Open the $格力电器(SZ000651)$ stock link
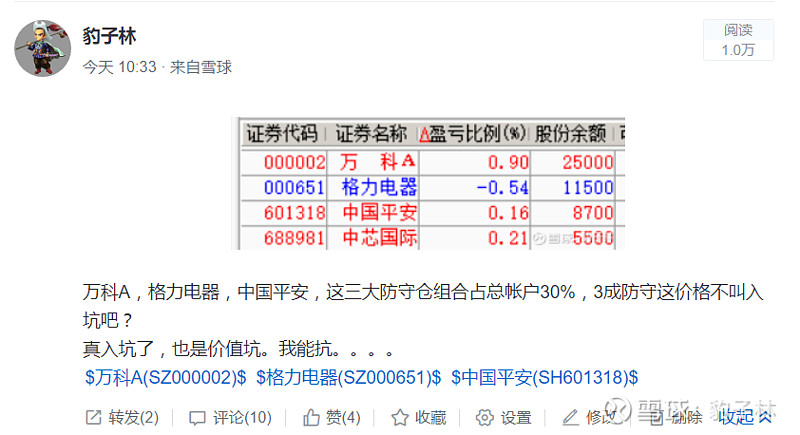800x435 pixels. pyautogui.click(x=348, y=378)
